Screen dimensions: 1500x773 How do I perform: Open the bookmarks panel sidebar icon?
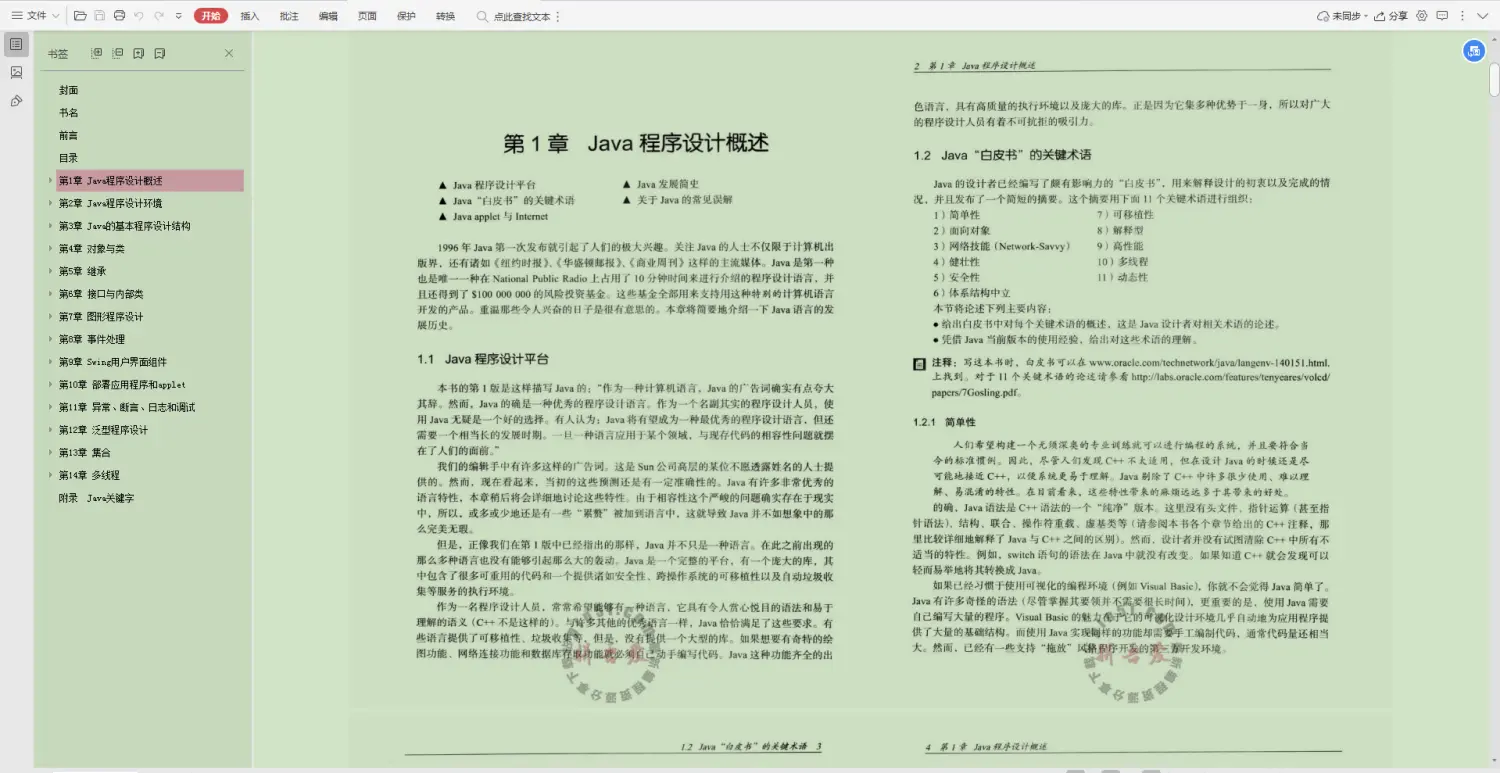[x=16, y=44]
